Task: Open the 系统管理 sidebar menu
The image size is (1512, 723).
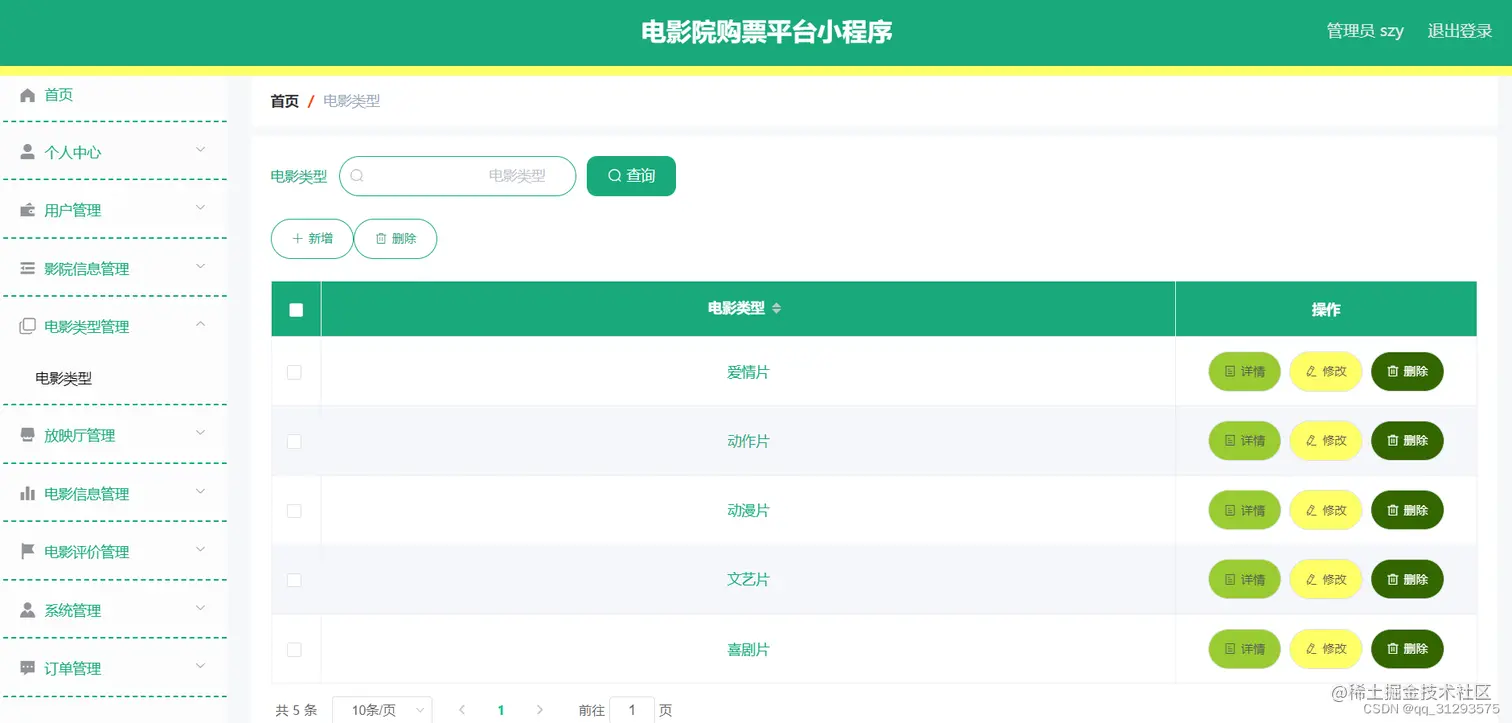Action: [x=114, y=610]
